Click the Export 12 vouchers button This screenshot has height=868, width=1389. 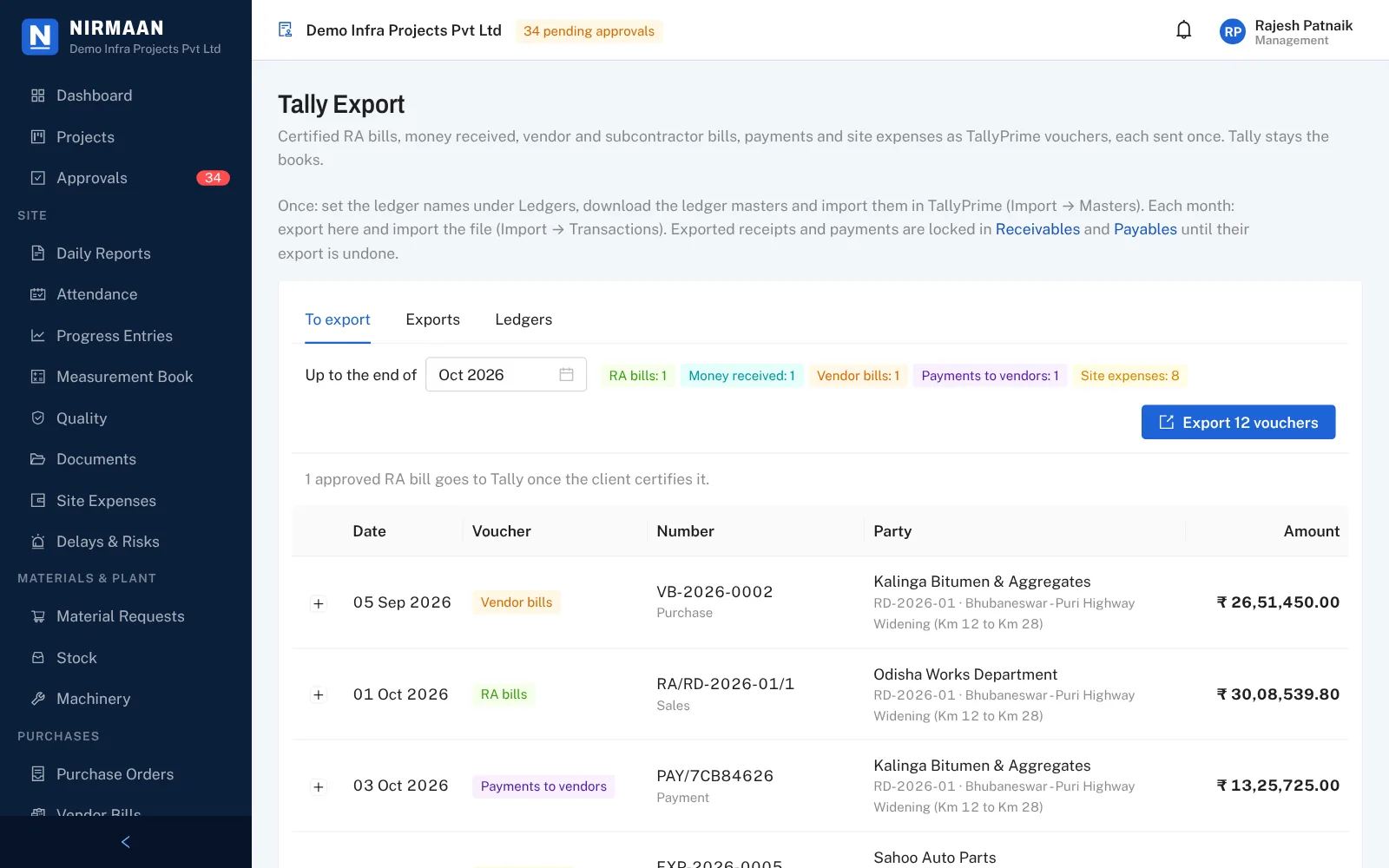[1238, 423]
